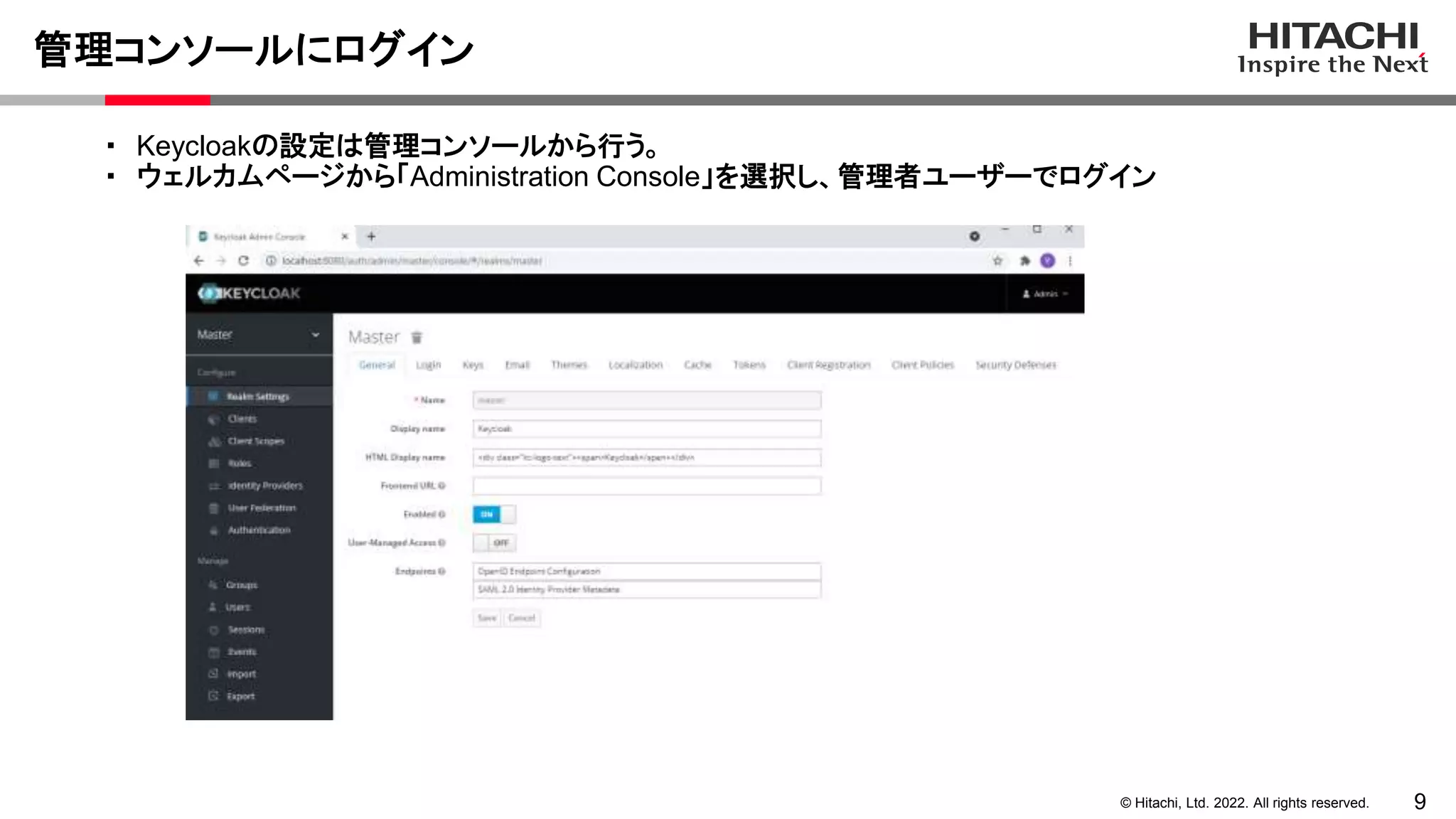Click the Save button
Screen dimensions: 1456x819
tap(487, 618)
